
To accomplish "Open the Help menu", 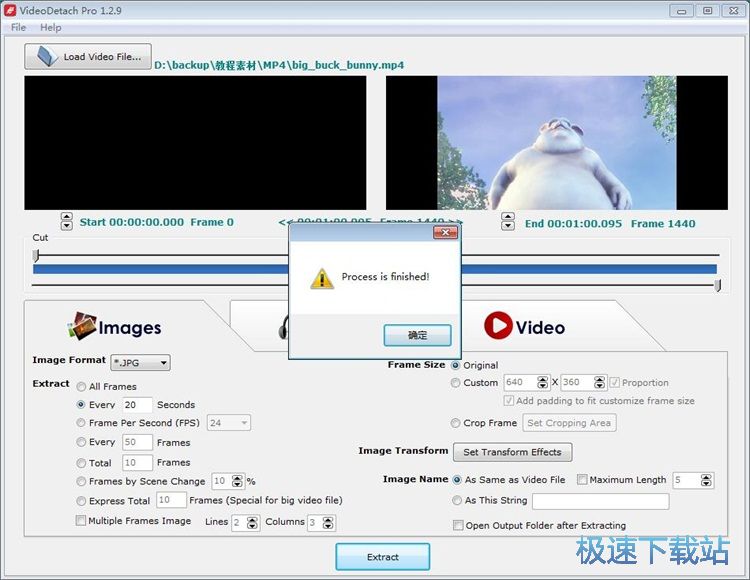I will tap(51, 27).
